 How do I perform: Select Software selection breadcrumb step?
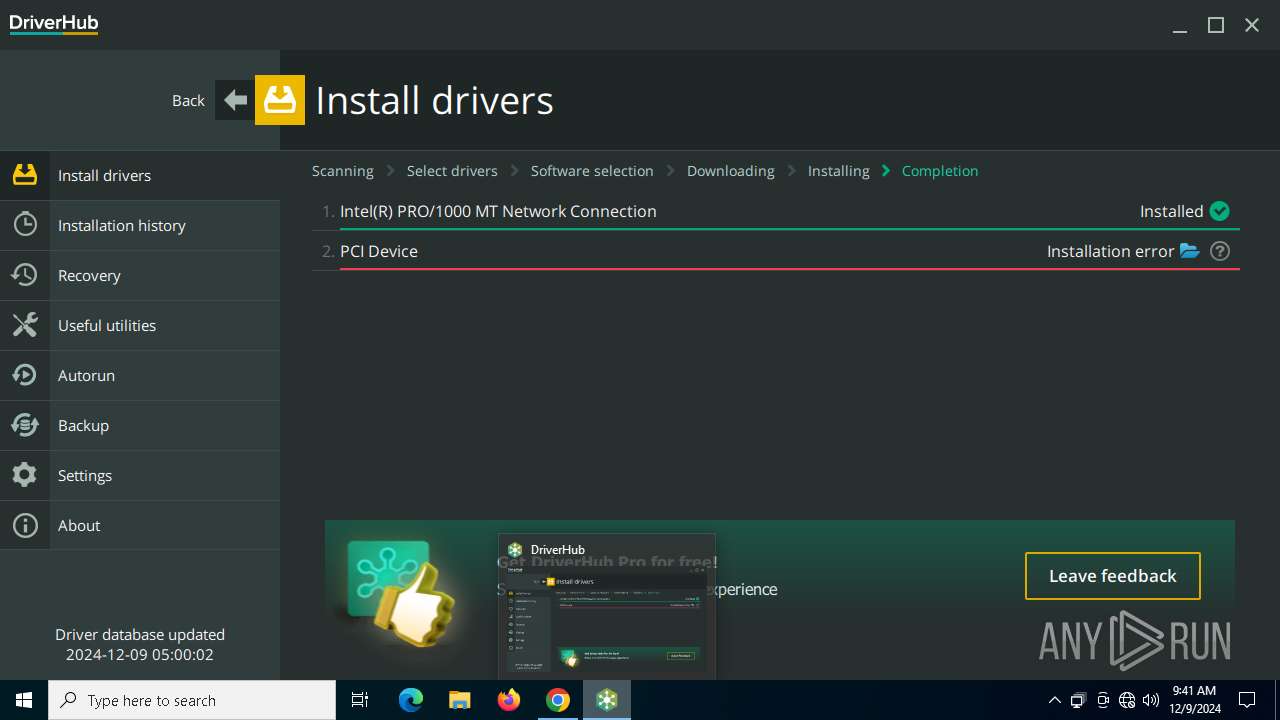pyautogui.click(x=592, y=171)
